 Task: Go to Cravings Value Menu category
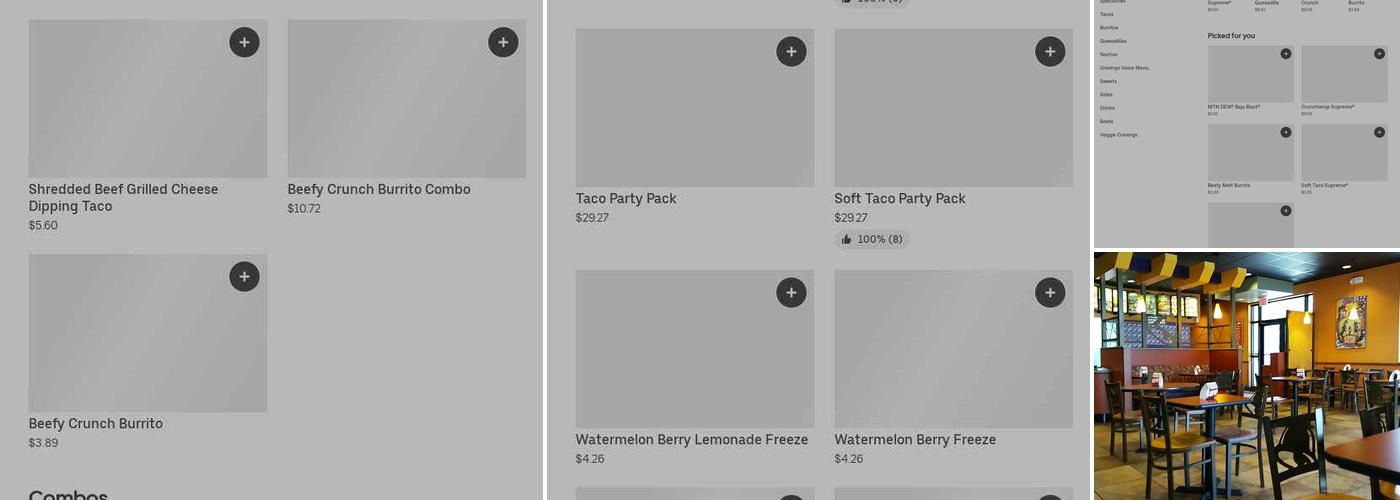1124,68
